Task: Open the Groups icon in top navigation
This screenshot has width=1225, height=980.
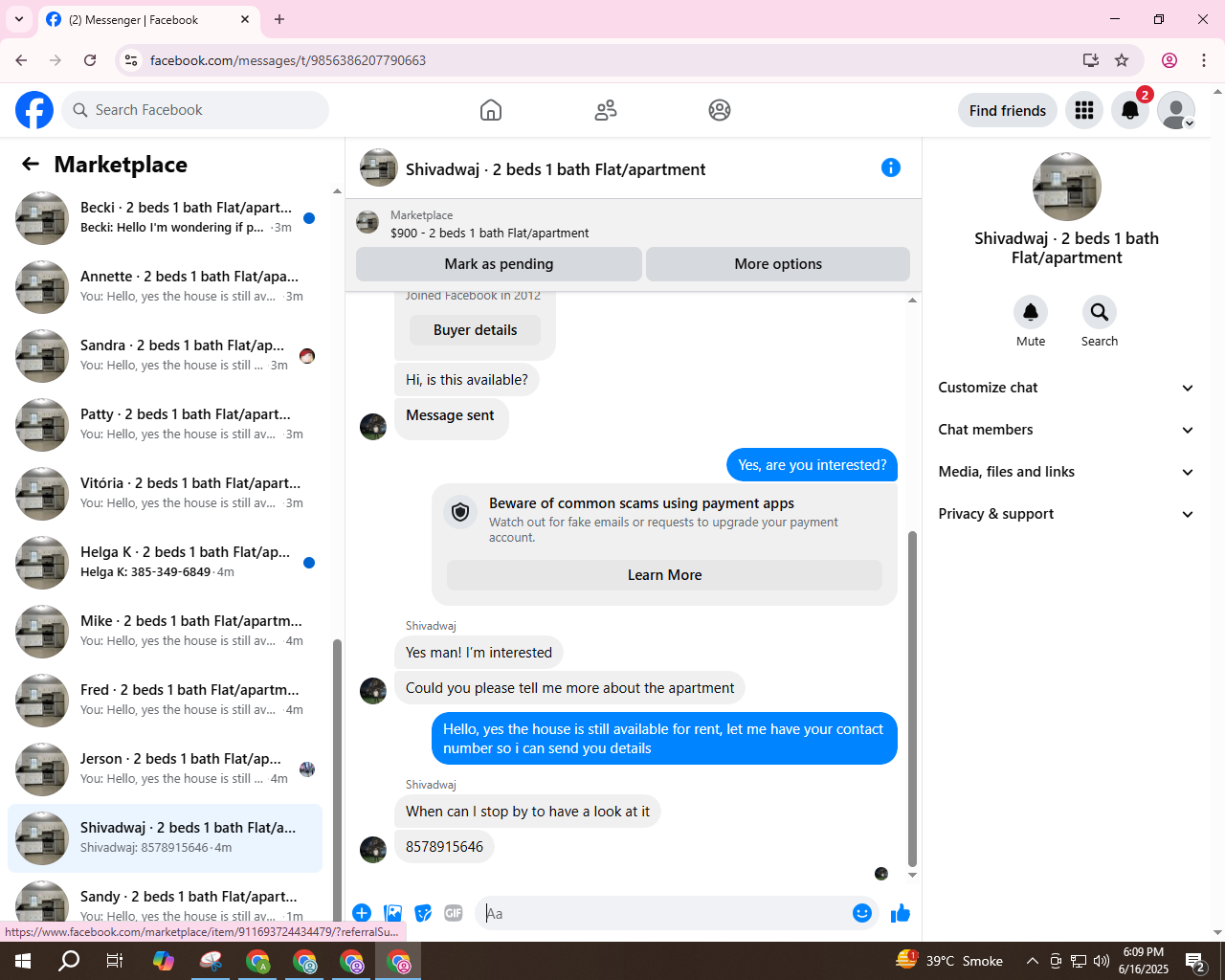Action: tap(720, 110)
